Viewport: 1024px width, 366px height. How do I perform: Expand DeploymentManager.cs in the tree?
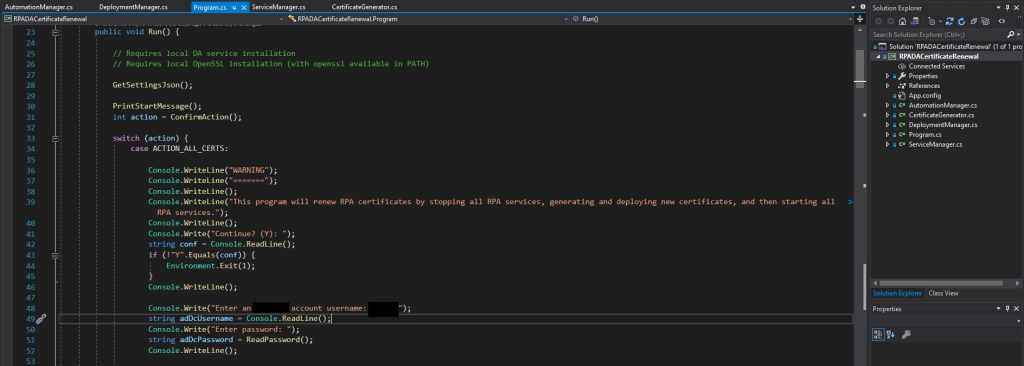point(887,125)
